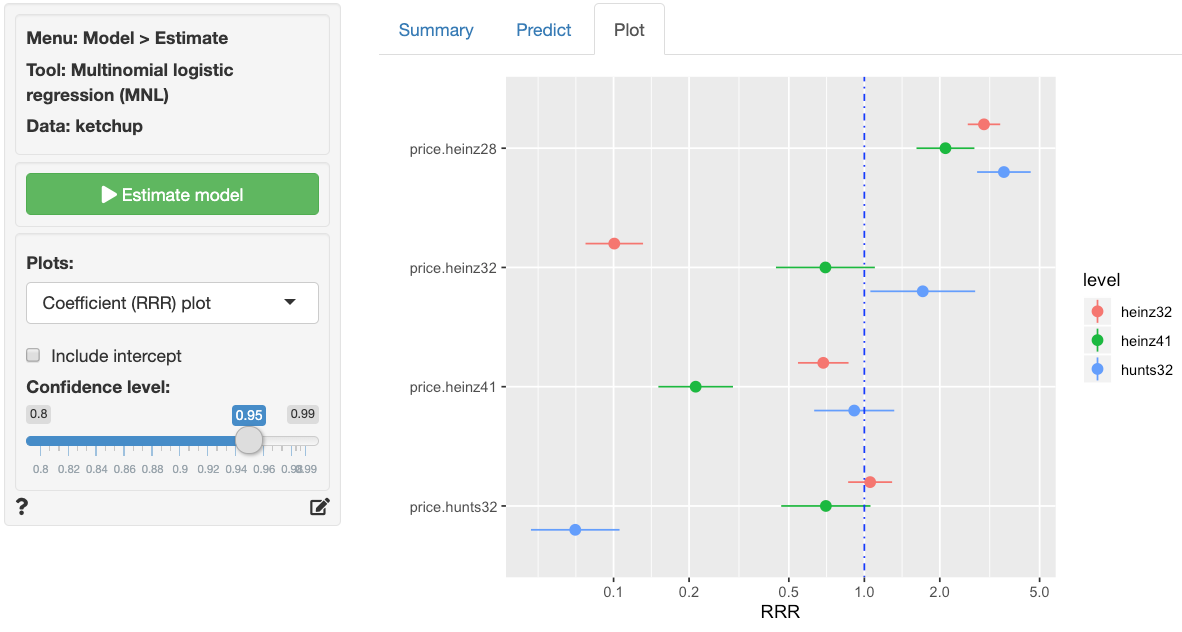Click the hunts32 legend marker

pyautogui.click(x=1097, y=369)
